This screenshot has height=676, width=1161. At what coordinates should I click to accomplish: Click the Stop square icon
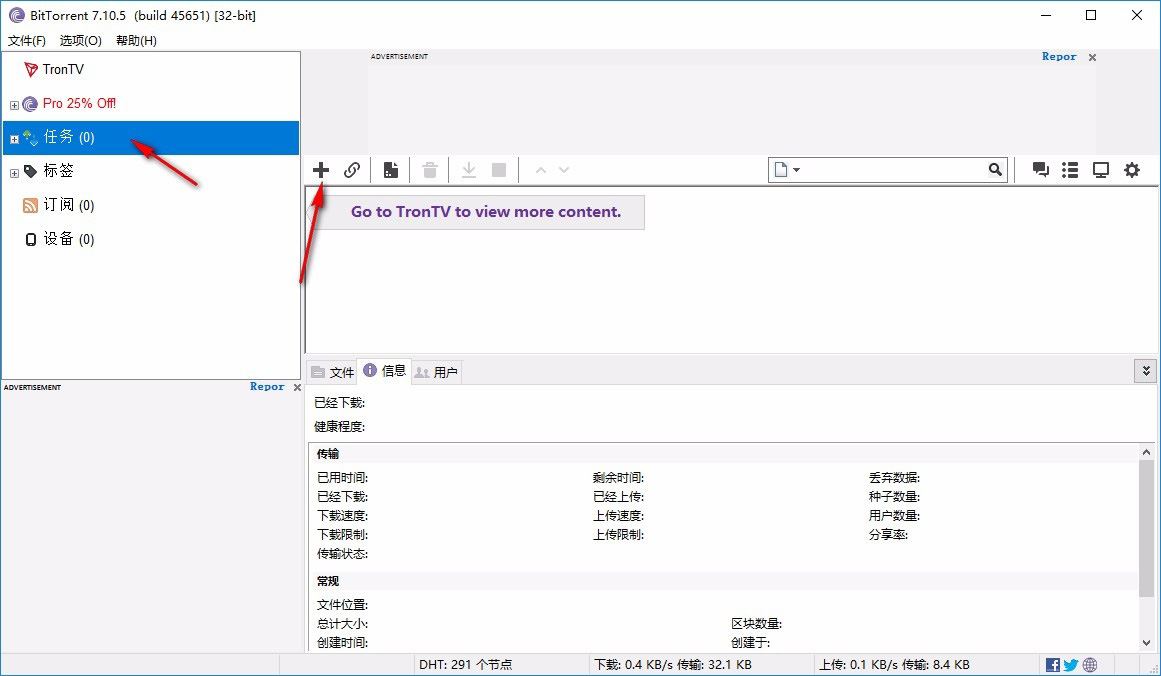tap(499, 170)
